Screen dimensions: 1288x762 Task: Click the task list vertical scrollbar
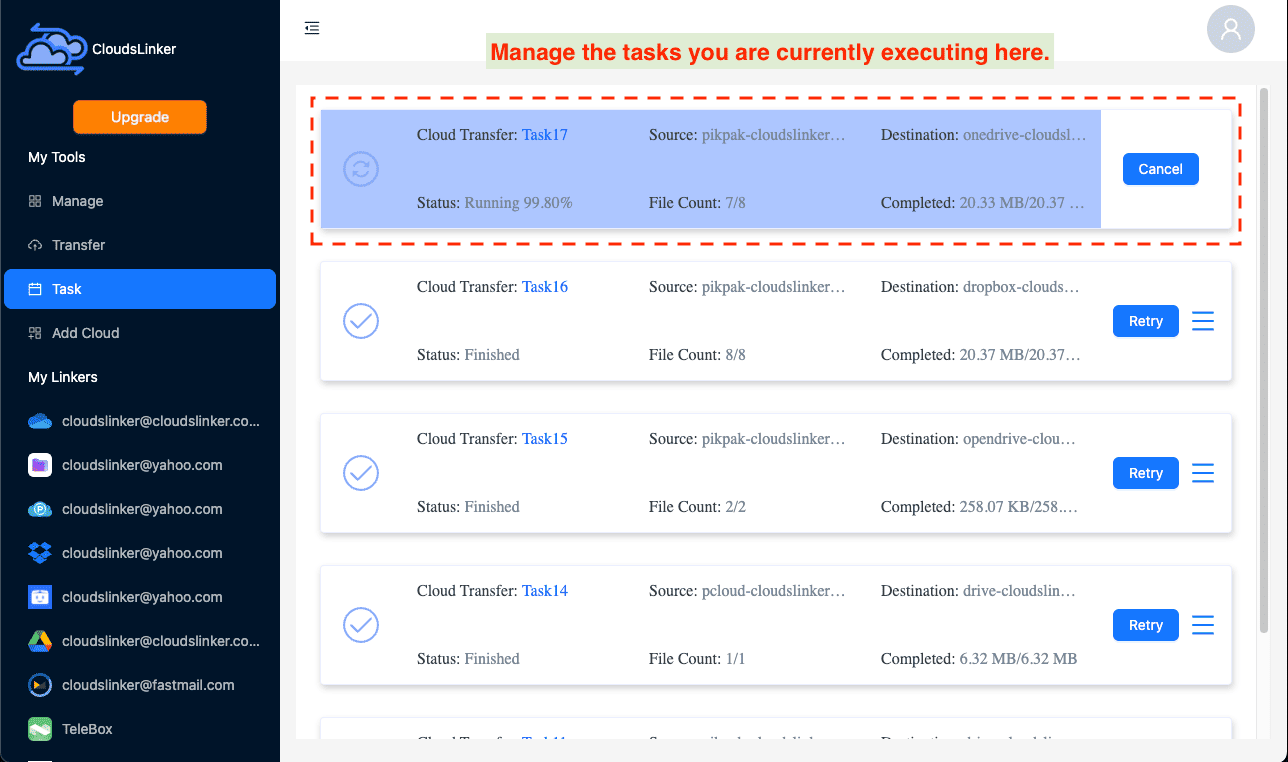(x=1264, y=360)
